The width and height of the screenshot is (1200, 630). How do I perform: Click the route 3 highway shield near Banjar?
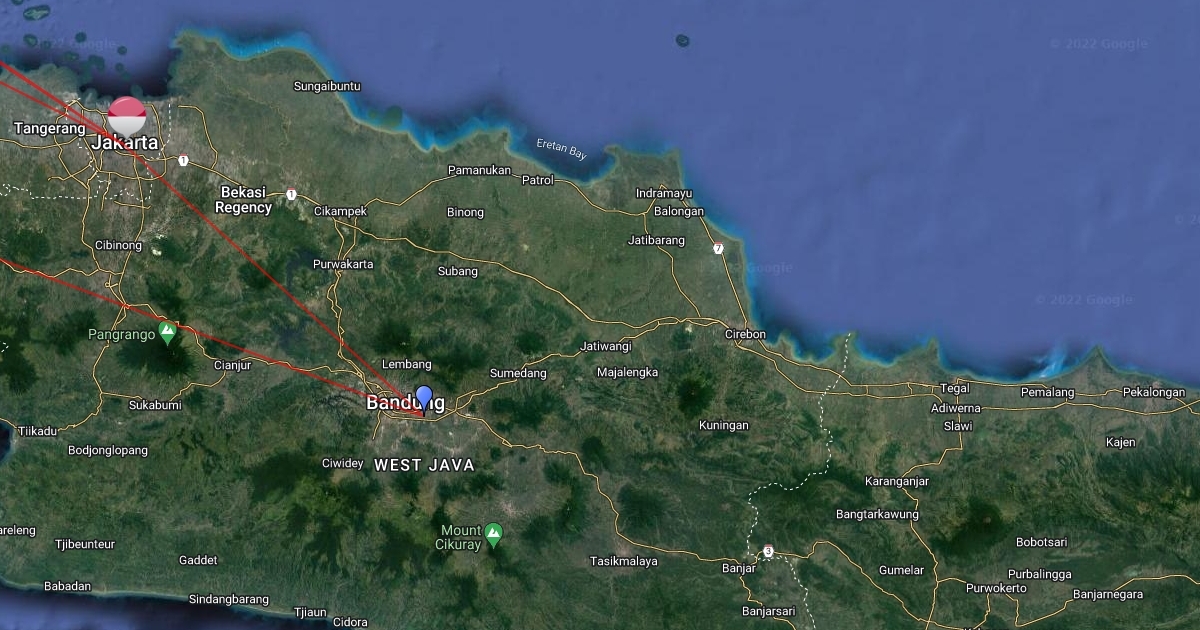pos(768,551)
